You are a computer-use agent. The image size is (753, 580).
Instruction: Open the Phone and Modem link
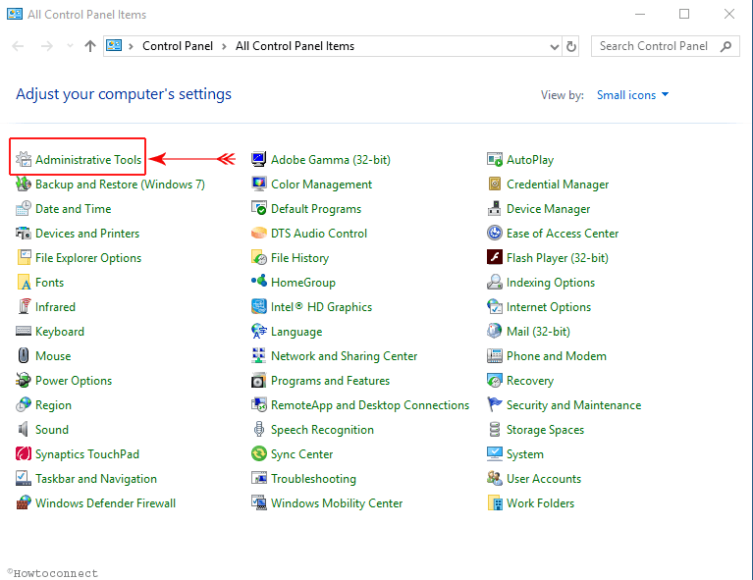tap(556, 356)
